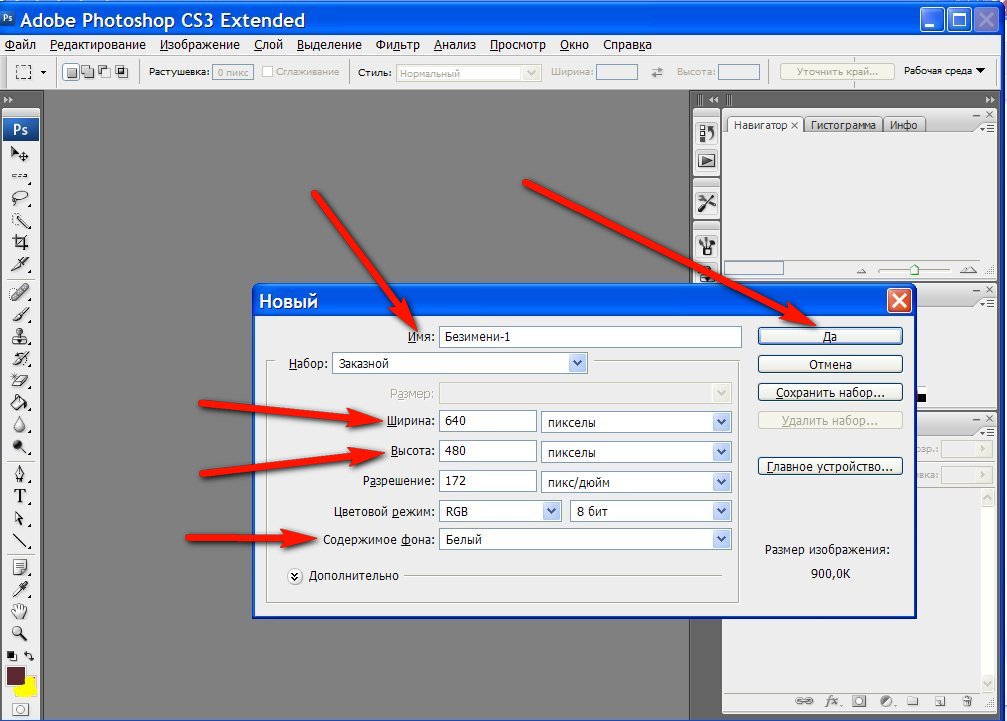This screenshot has width=1007, height=721.
Task: Click the create new group folder icon
Action: pos(913,701)
